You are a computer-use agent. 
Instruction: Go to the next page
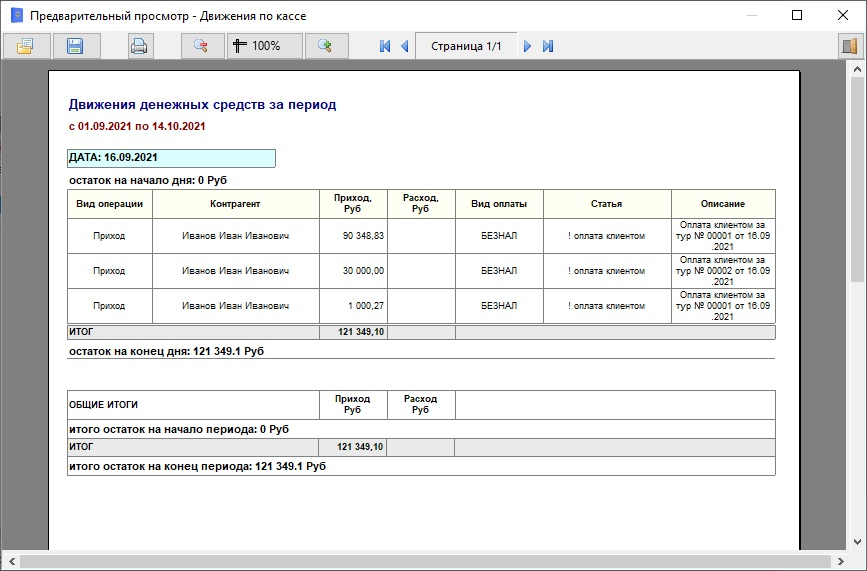pyautogui.click(x=528, y=46)
